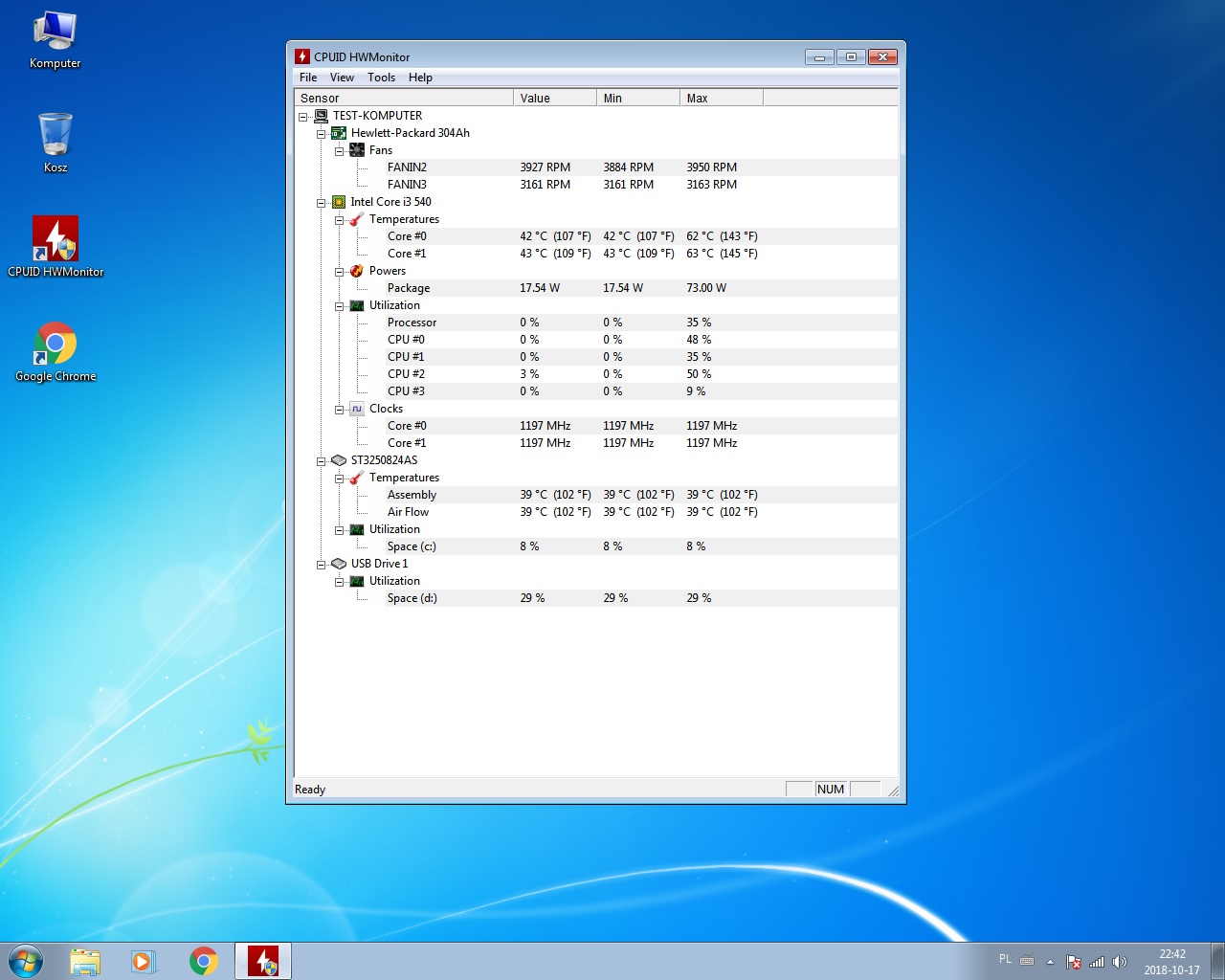
Task: Select the Google Chrome desktop shortcut
Action: point(56,352)
